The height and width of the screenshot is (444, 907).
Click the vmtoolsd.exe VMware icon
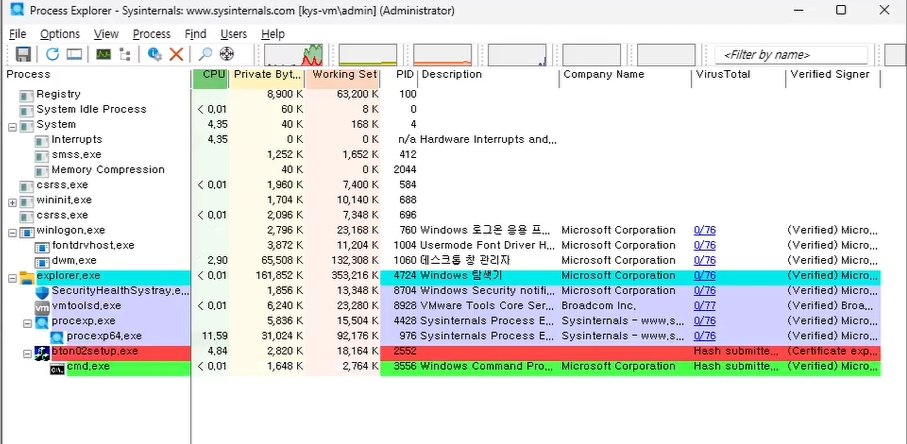pyautogui.click(x=42, y=307)
